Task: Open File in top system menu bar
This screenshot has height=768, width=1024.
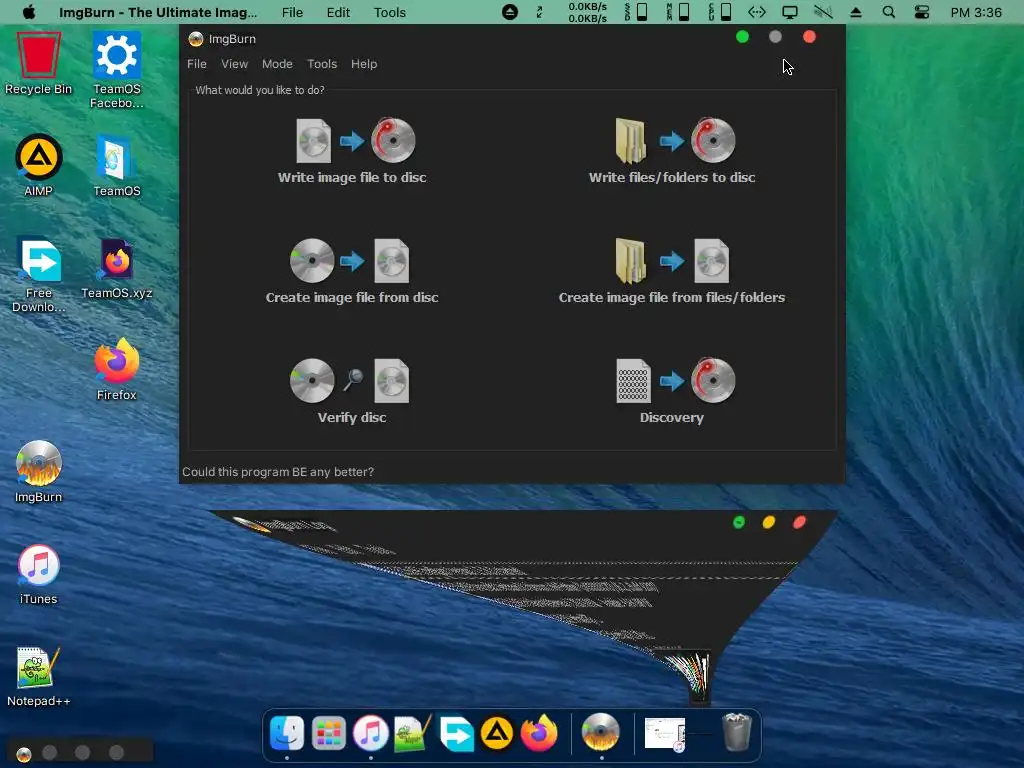Action: pos(292,12)
